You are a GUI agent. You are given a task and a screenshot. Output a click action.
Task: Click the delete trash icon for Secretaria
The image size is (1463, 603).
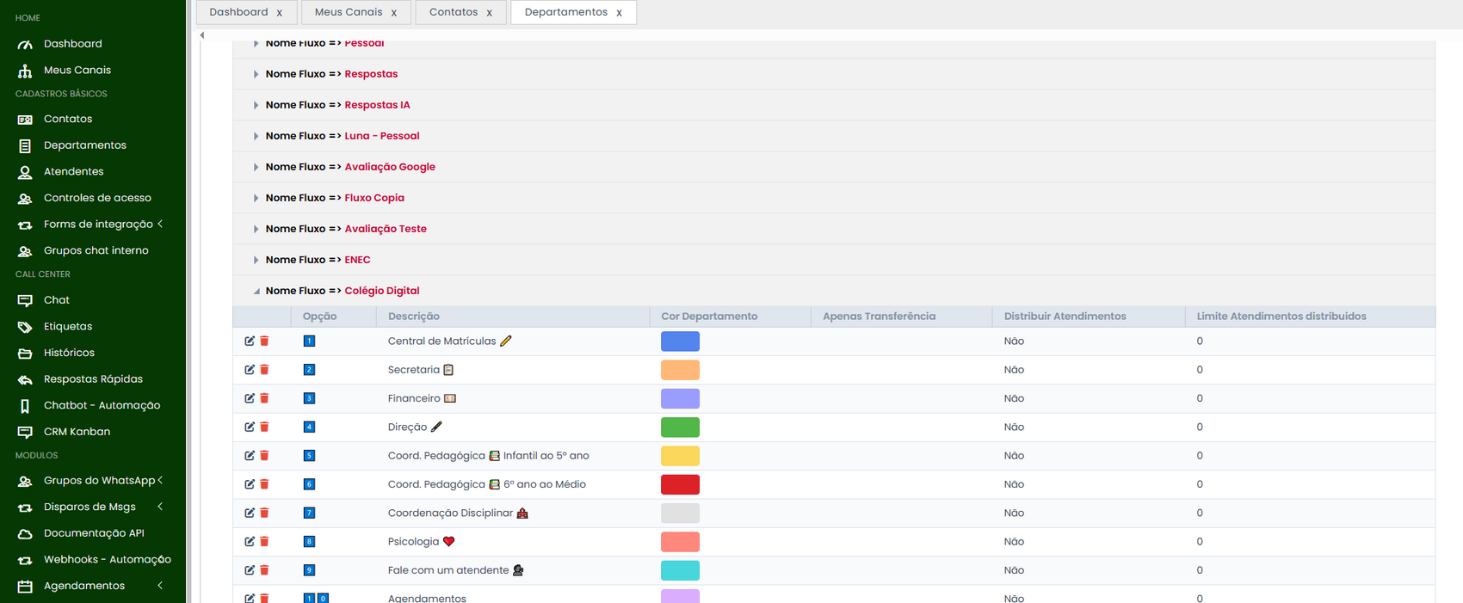pos(264,370)
